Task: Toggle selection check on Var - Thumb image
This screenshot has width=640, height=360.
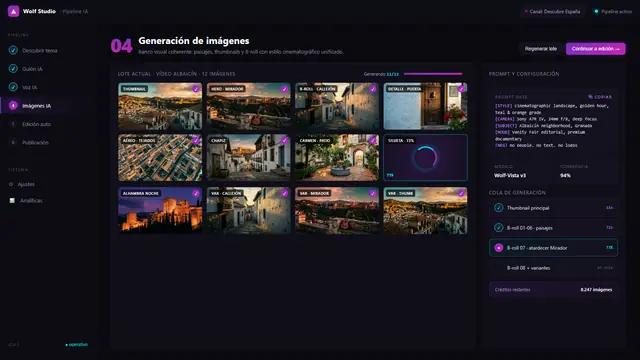Action: pyautogui.click(x=461, y=193)
